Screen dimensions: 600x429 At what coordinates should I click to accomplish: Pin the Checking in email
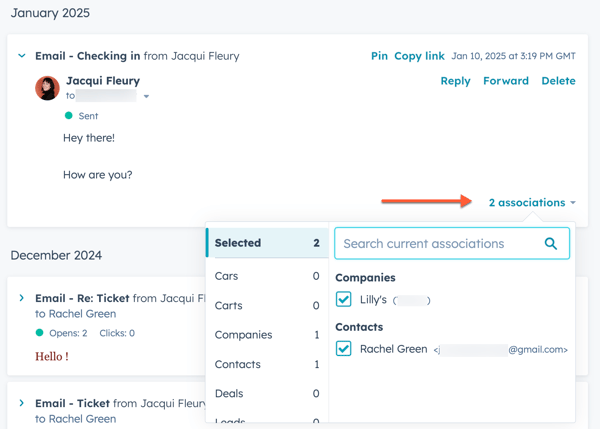[379, 56]
